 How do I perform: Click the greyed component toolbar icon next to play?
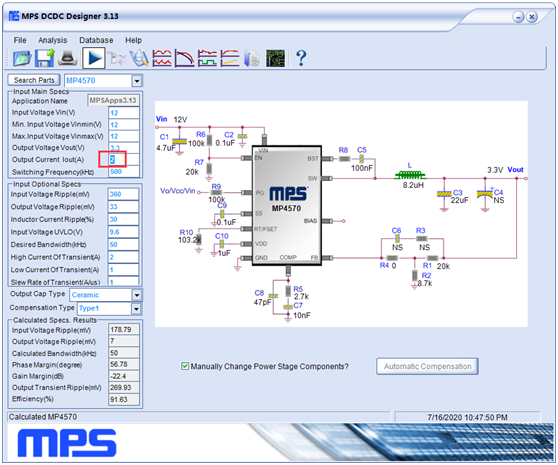[117, 58]
